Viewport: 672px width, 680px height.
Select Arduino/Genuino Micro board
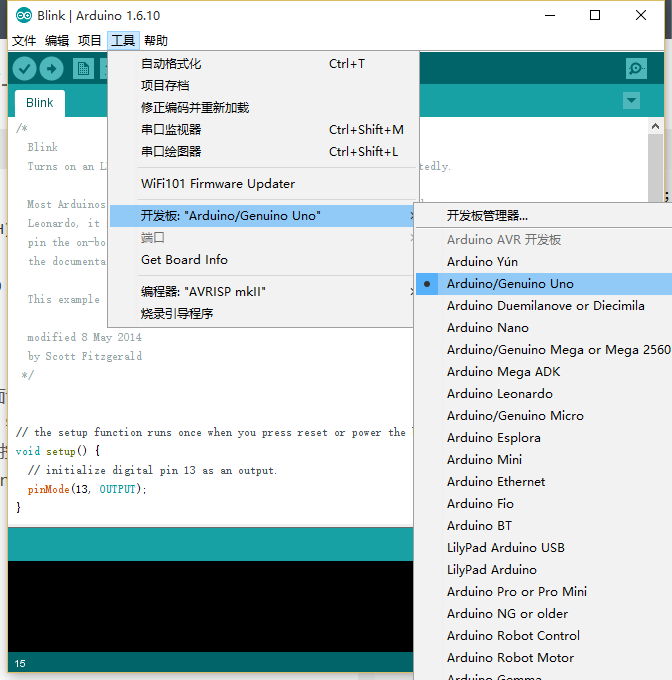pos(544,416)
